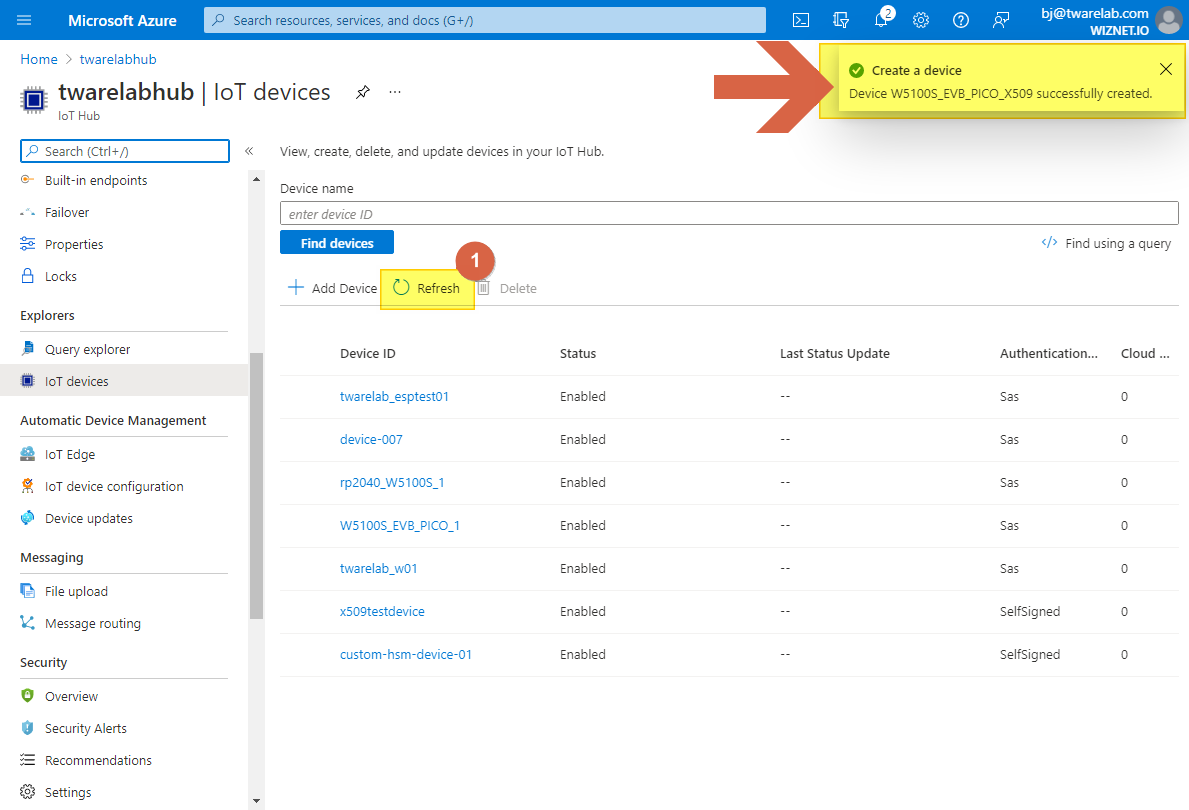This screenshot has height=810, width=1189.
Task: Click the Authentication column header
Action: tap(1049, 353)
